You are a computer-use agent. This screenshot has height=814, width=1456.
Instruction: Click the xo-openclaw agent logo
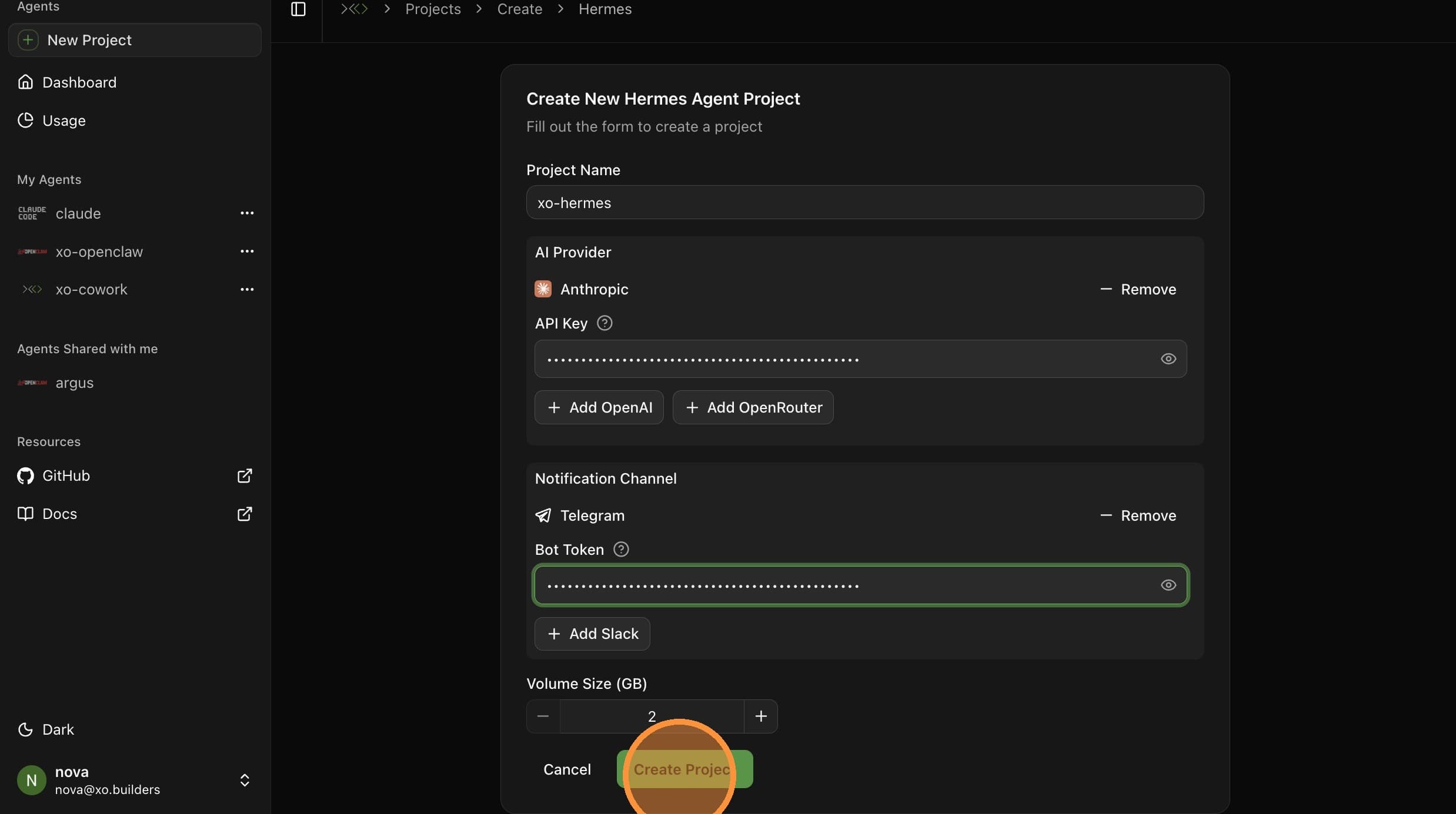click(x=32, y=252)
